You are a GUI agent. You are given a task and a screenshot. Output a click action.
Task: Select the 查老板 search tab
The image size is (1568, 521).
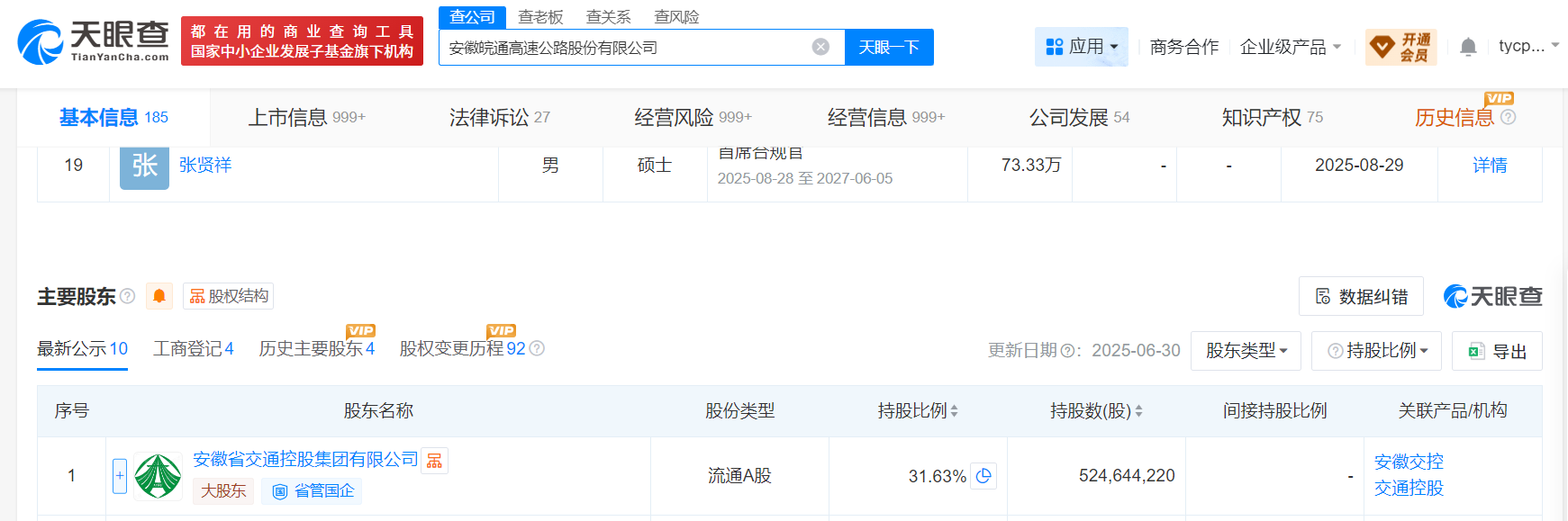tap(540, 17)
